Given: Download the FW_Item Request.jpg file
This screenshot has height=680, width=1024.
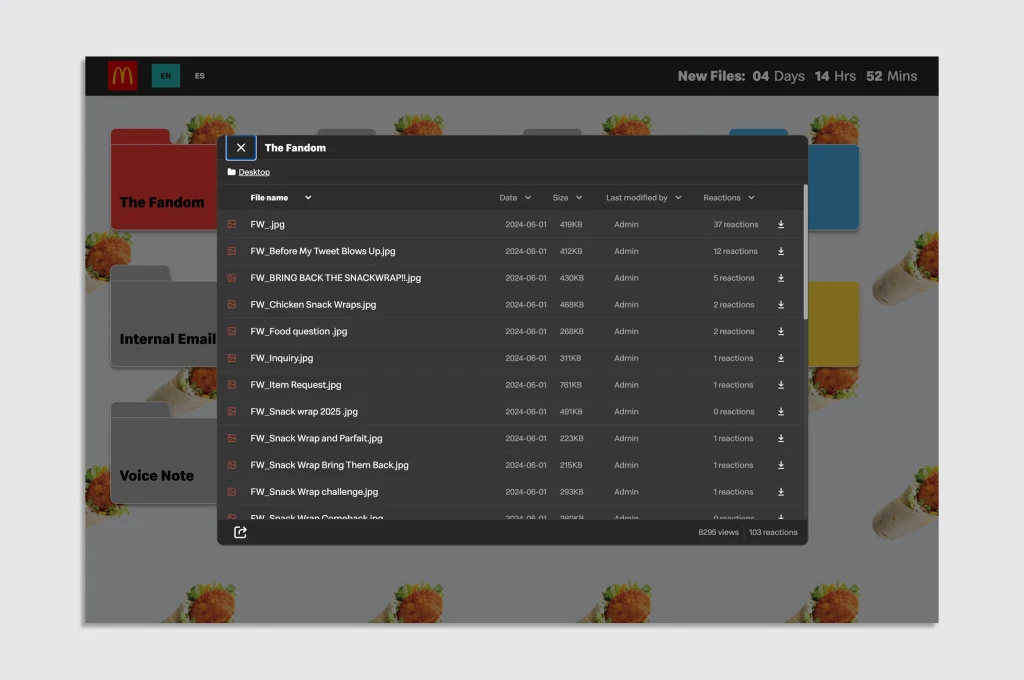Looking at the screenshot, I should 781,385.
